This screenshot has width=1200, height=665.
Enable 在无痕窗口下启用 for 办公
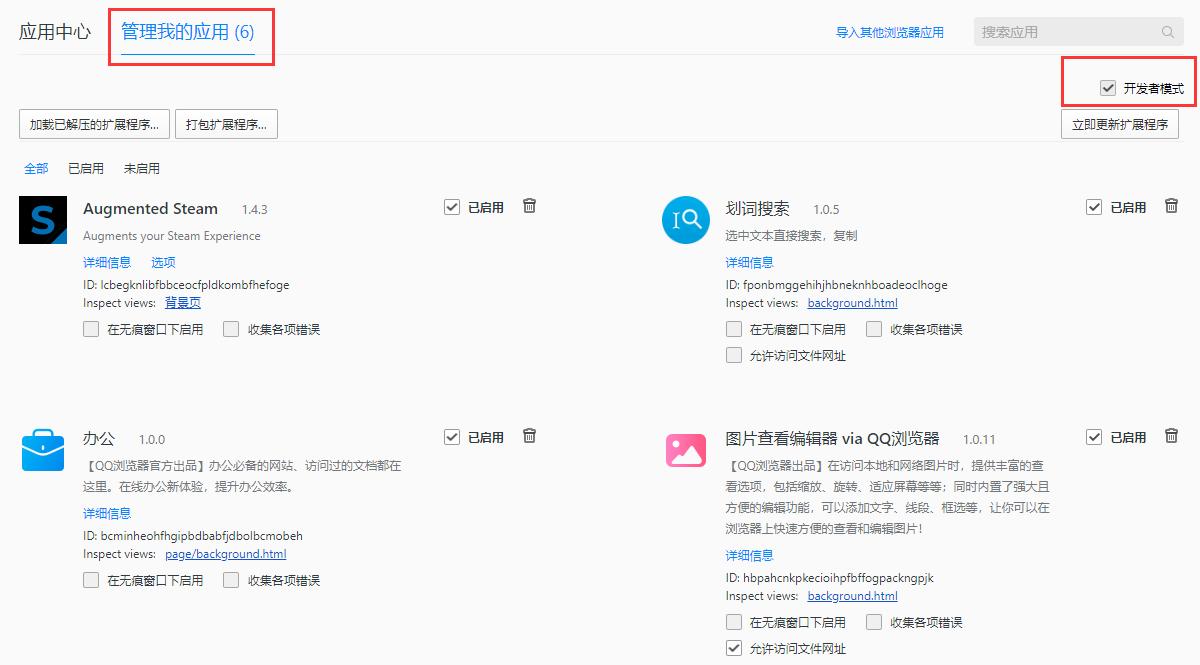[x=90, y=581]
